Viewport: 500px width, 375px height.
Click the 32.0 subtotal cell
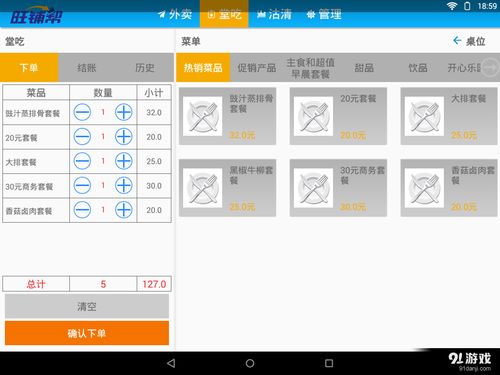point(154,113)
